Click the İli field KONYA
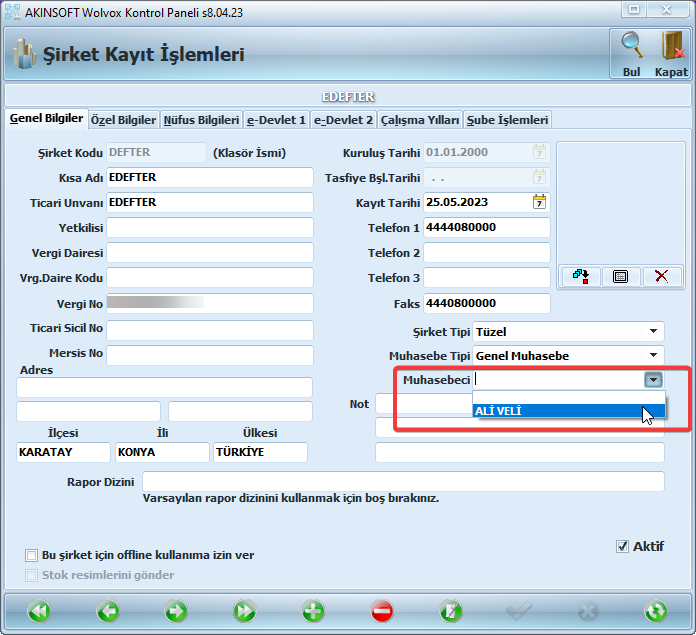The height and width of the screenshot is (635, 696). [x=162, y=452]
